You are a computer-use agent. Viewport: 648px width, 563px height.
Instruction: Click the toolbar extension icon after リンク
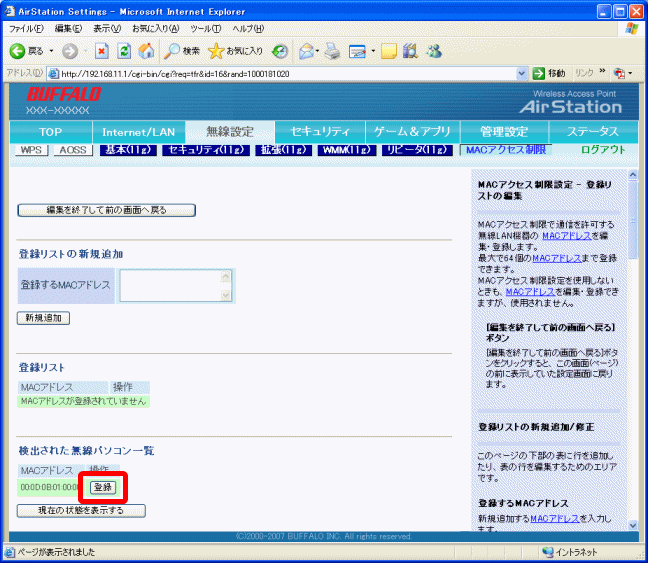[x=619, y=74]
